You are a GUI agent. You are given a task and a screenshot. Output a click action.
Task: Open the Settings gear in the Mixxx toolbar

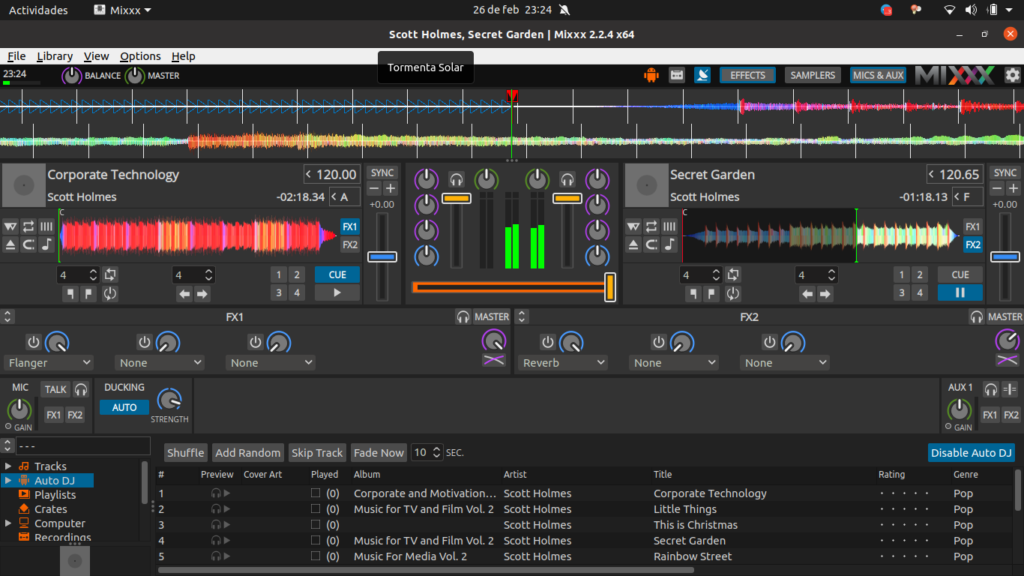[1012, 75]
